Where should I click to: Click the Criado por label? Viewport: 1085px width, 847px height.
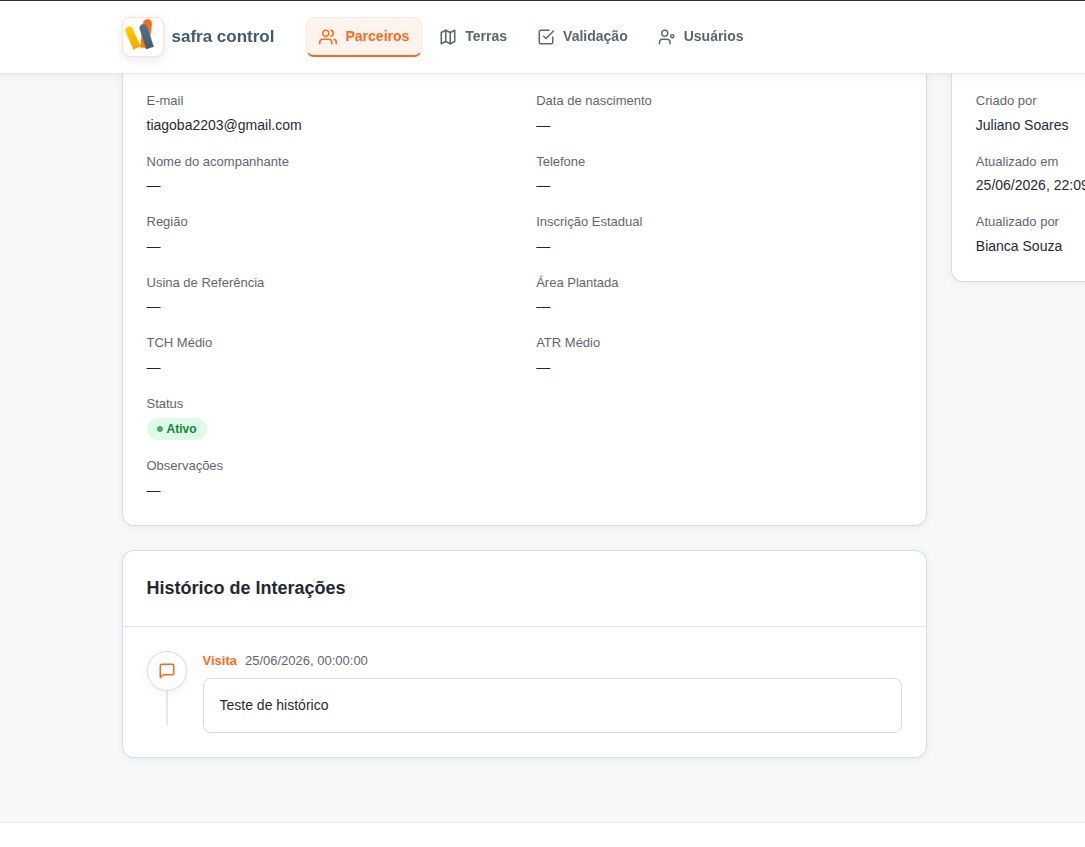click(x=1006, y=101)
